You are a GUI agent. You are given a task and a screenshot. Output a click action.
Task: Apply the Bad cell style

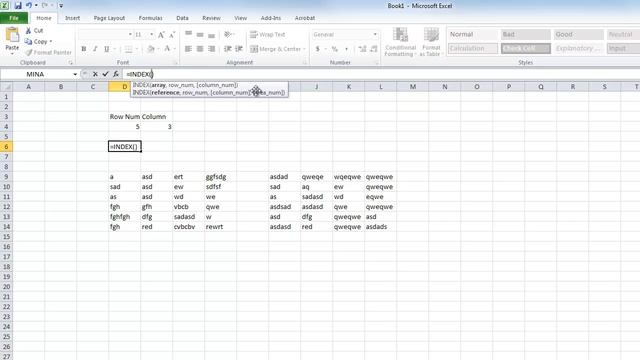tap(526, 34)
